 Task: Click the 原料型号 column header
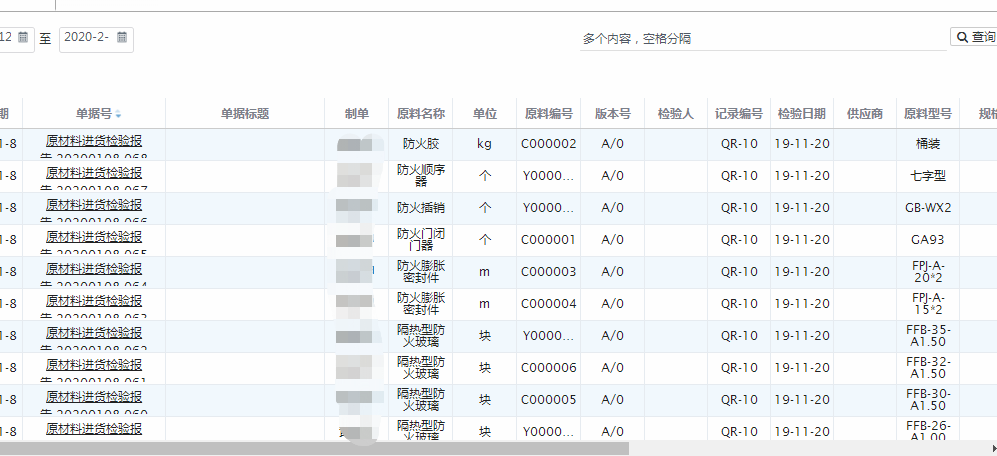click(x=927, y=114)
